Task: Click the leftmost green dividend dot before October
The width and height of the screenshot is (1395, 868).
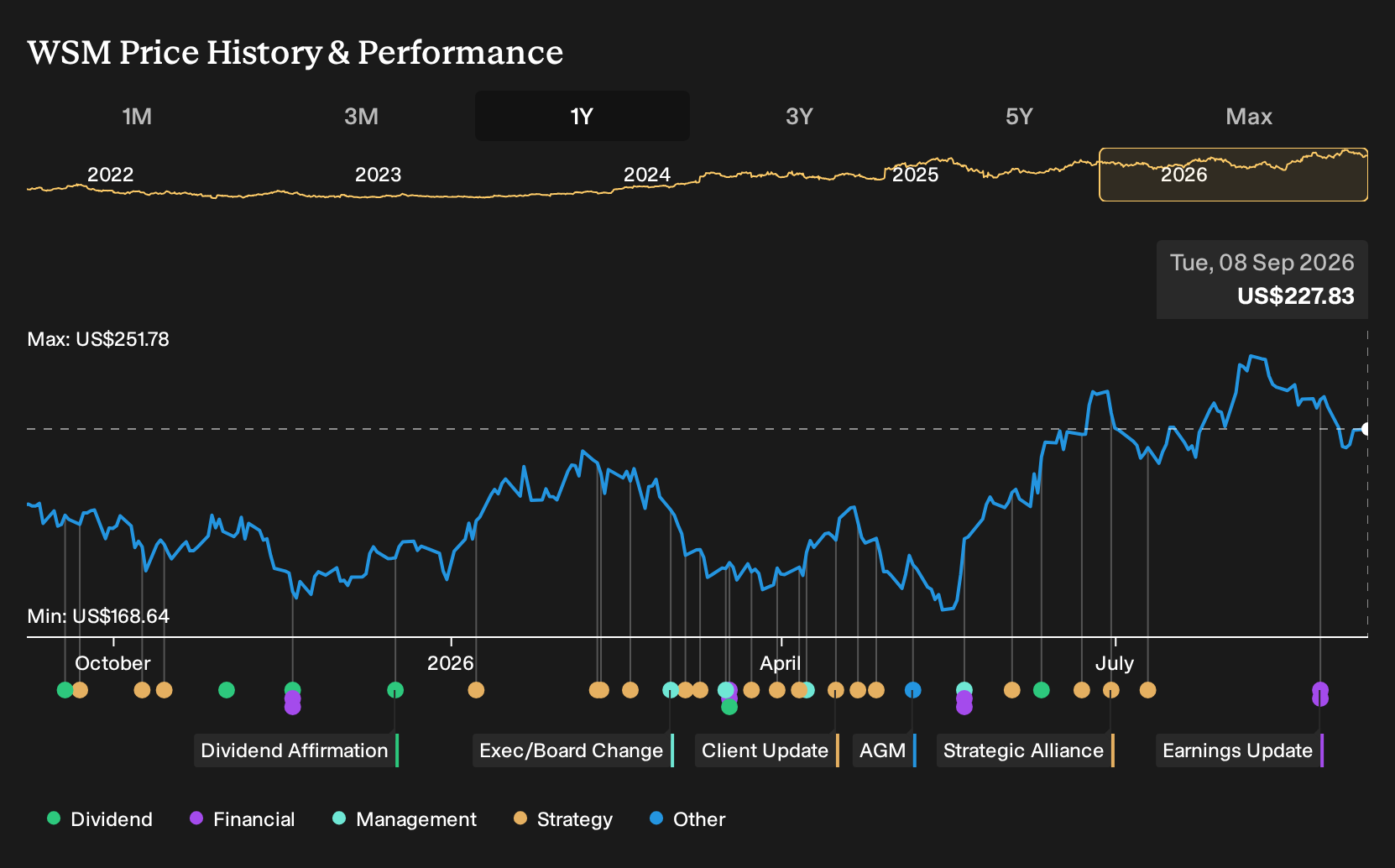Action: click(65, 690)
